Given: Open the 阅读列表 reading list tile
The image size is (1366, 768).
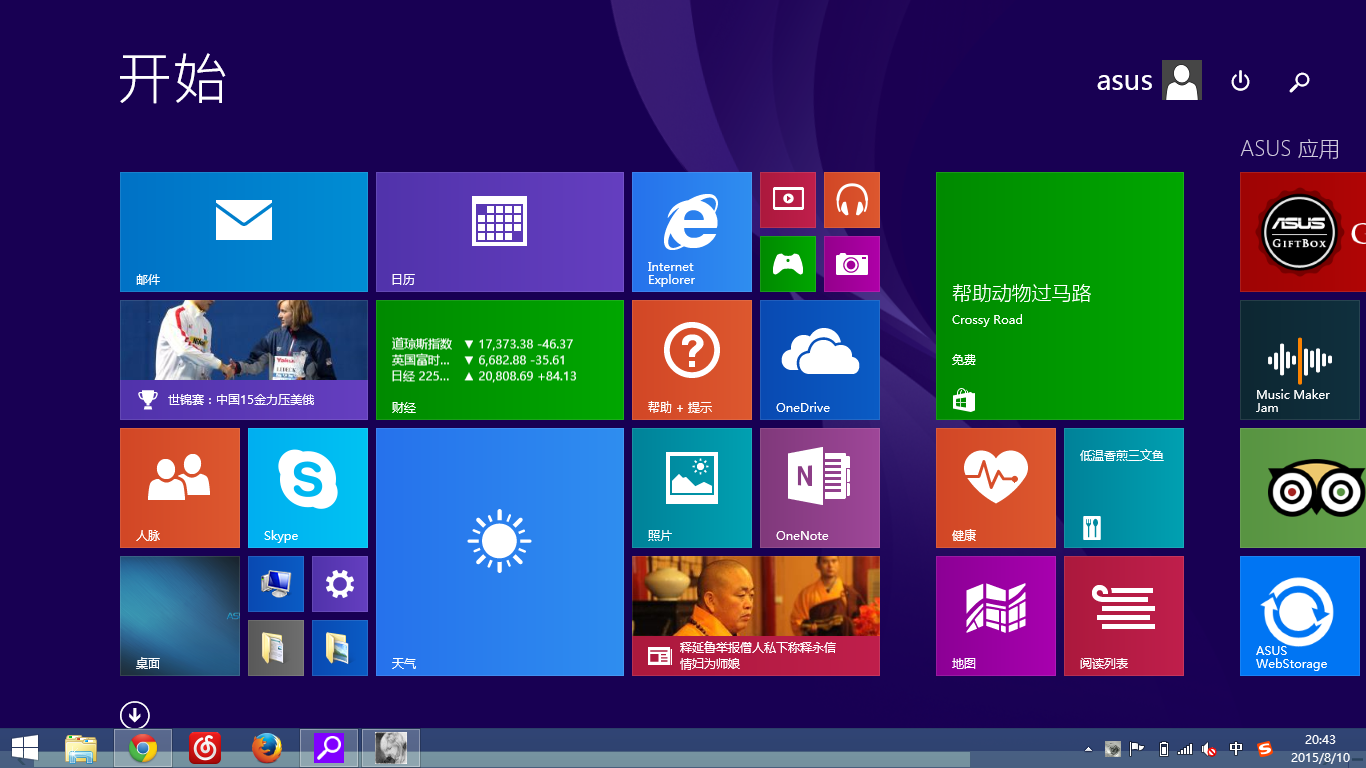Looking at the screenshot, I should (1124, 616).
